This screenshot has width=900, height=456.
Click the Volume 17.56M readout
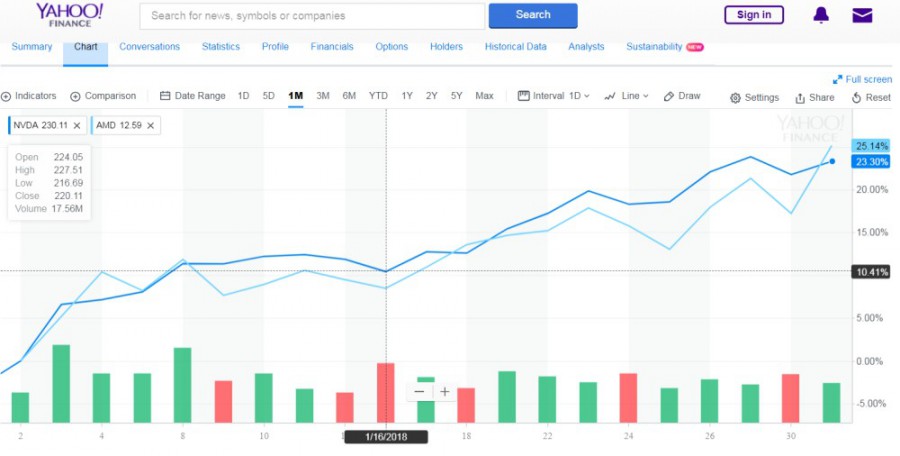[49, 208]
